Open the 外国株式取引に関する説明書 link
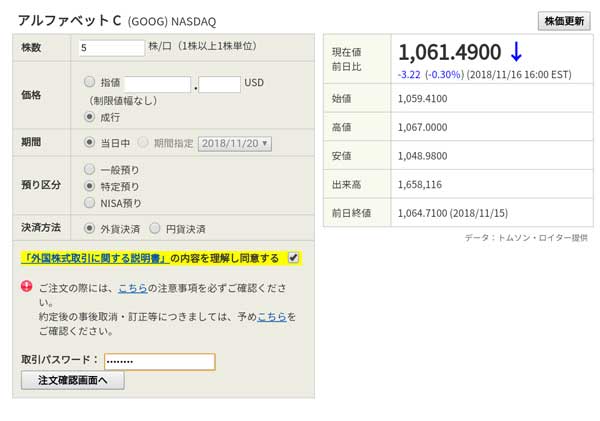 [x=94, y=258]
